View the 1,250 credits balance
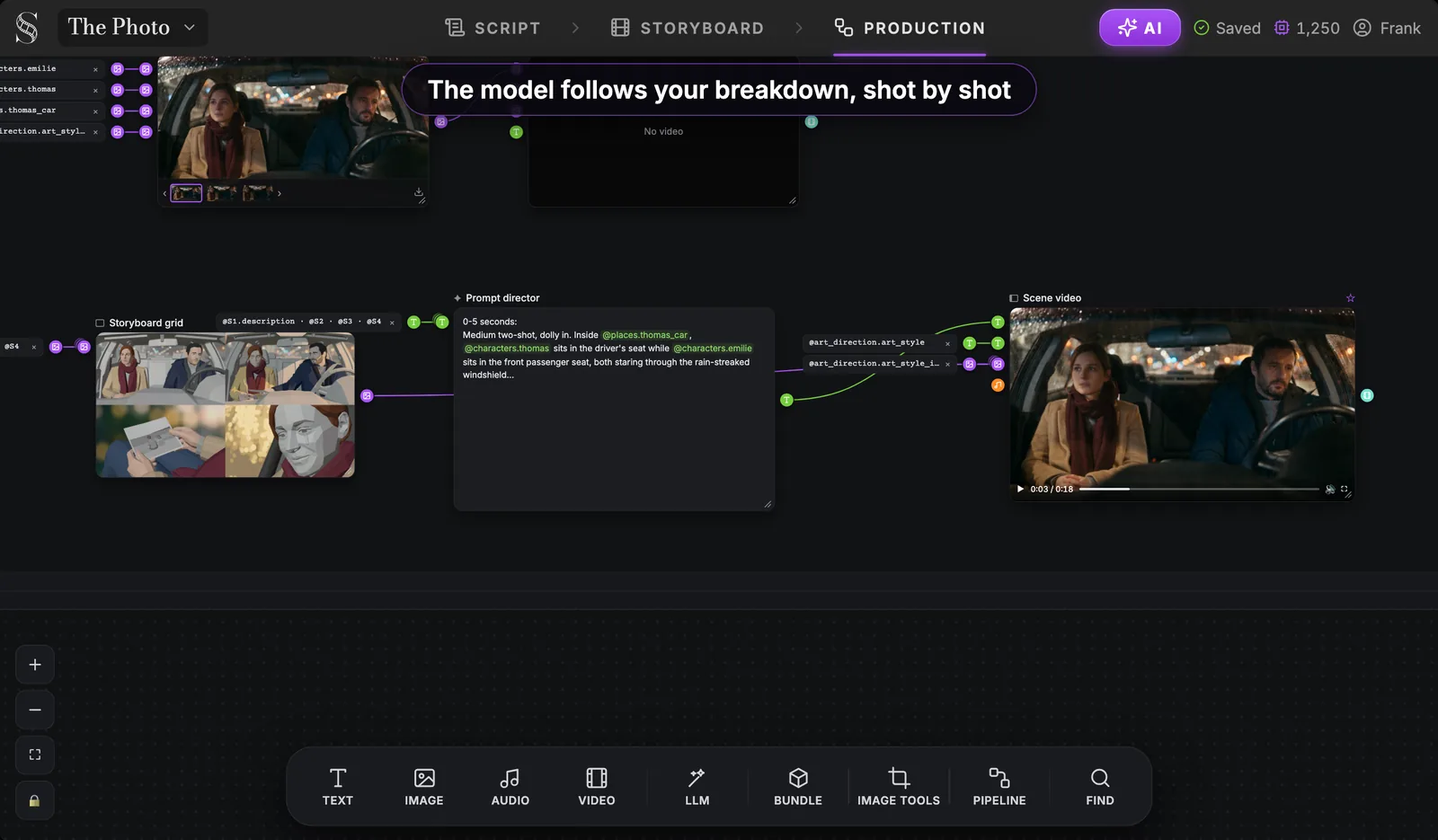The width and height of the screenshot is (1438, 840). point(1307,28)
